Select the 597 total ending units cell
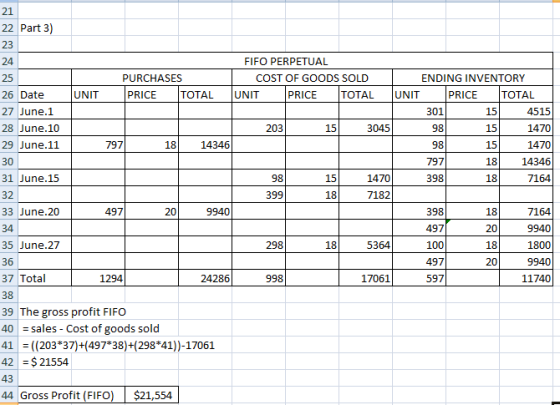 [x=419, y=278]
